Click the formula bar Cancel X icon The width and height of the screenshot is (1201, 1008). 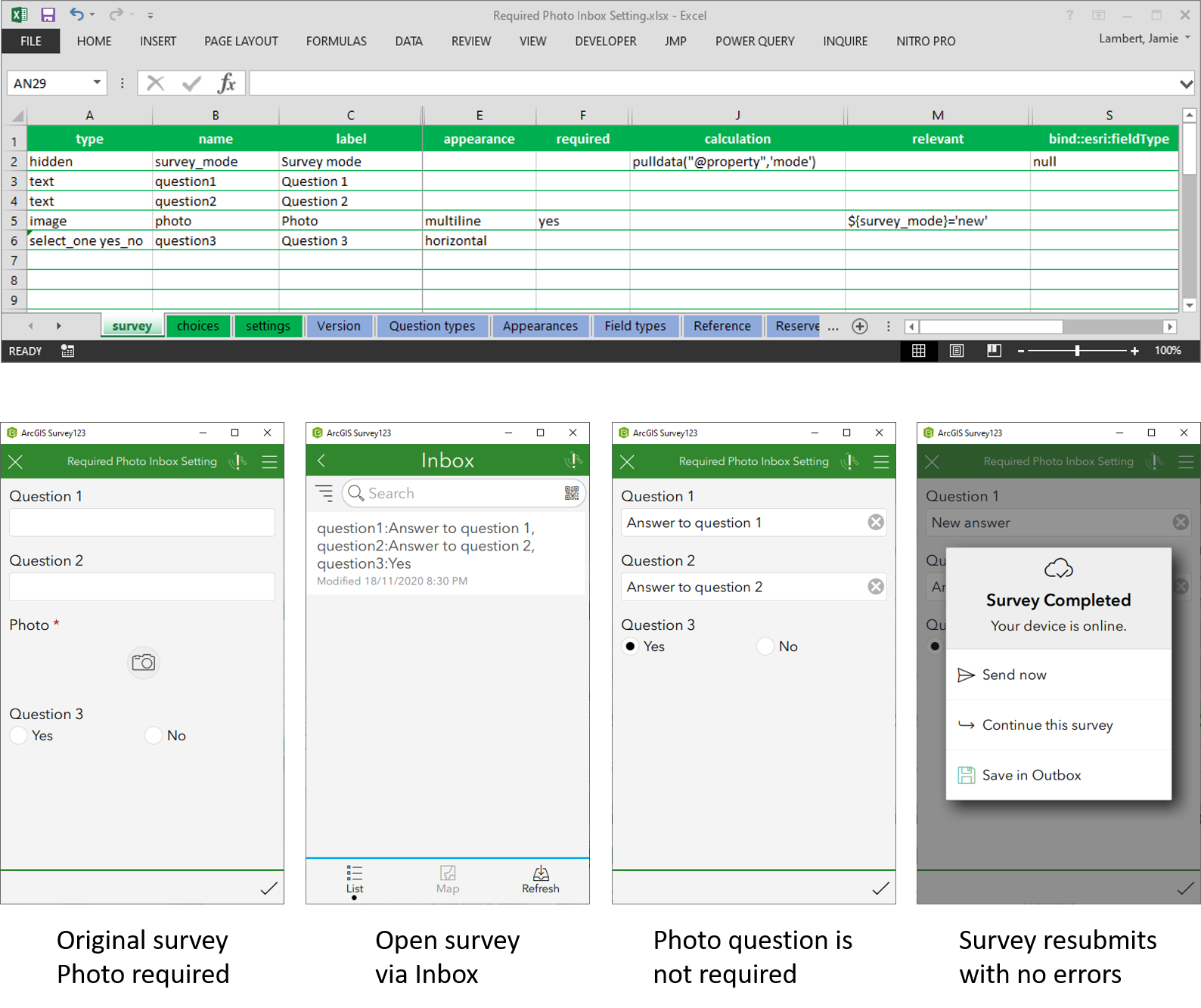[x=156, y=83]
